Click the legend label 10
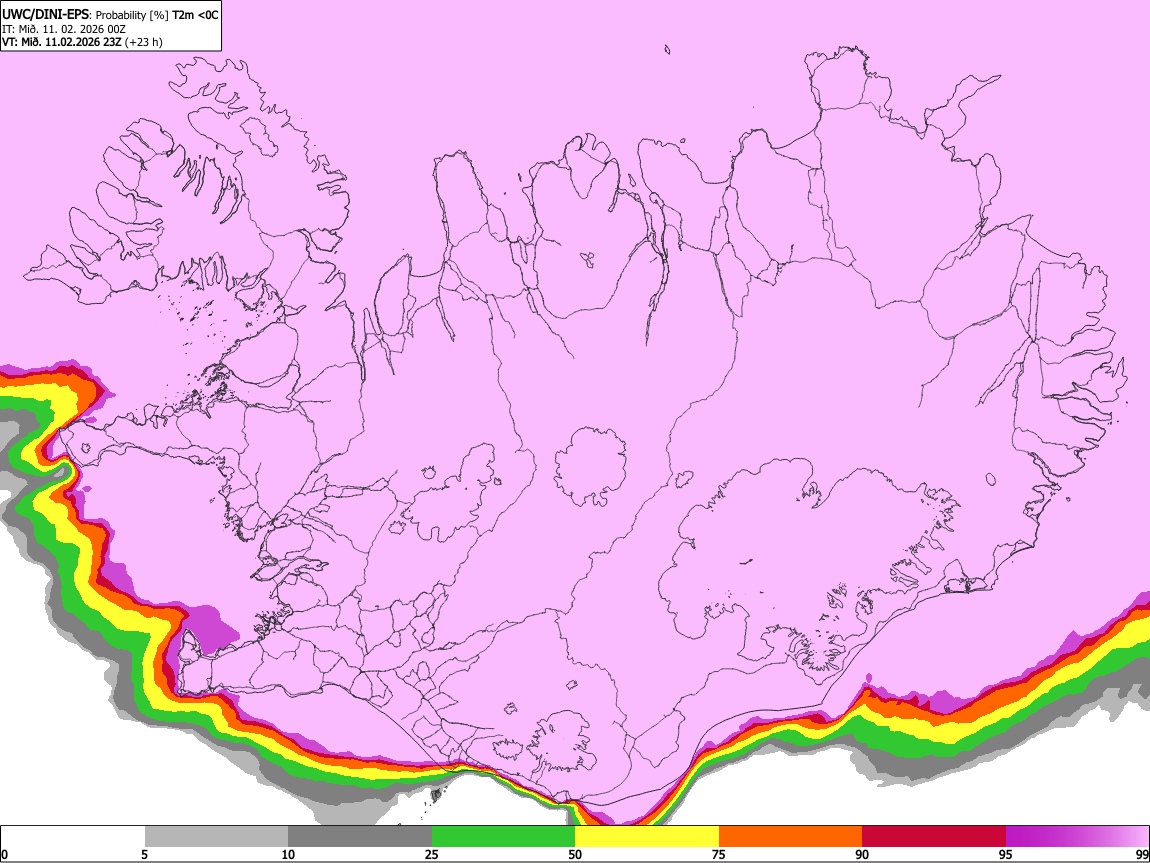 click(x=288, y=854)
